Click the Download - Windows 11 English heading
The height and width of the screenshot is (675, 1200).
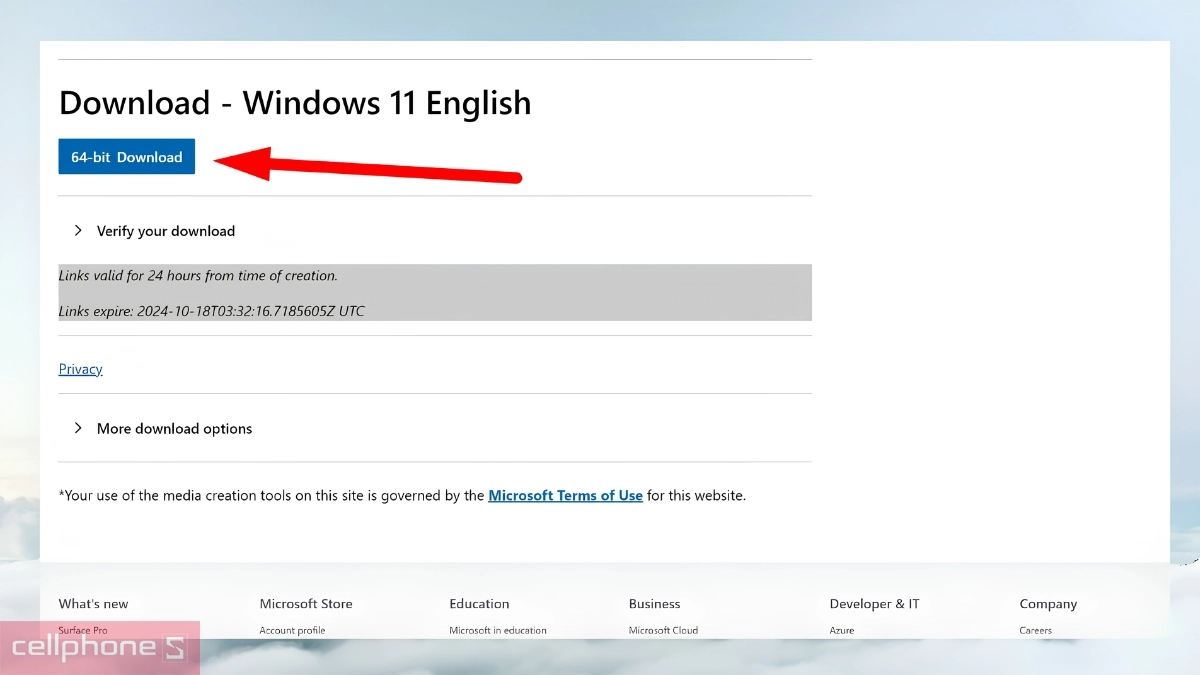click(295, 103)
